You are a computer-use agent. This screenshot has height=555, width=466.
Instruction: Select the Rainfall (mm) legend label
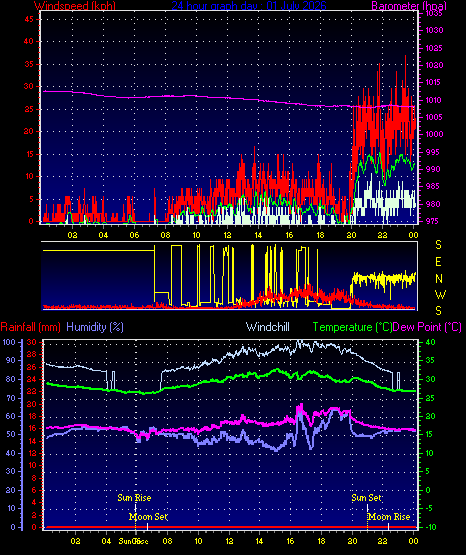point(30,327)
